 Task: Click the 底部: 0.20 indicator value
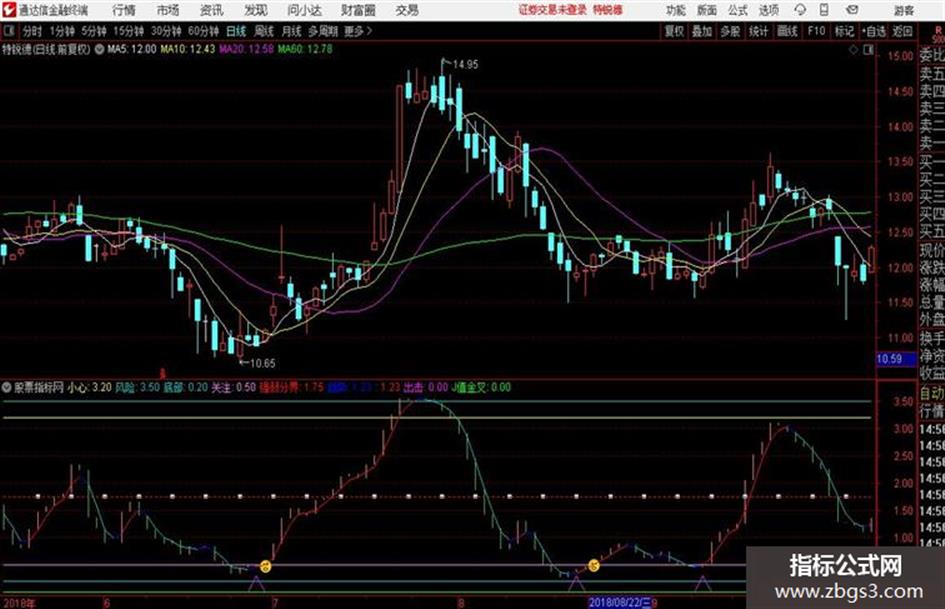tap(186, 387)
